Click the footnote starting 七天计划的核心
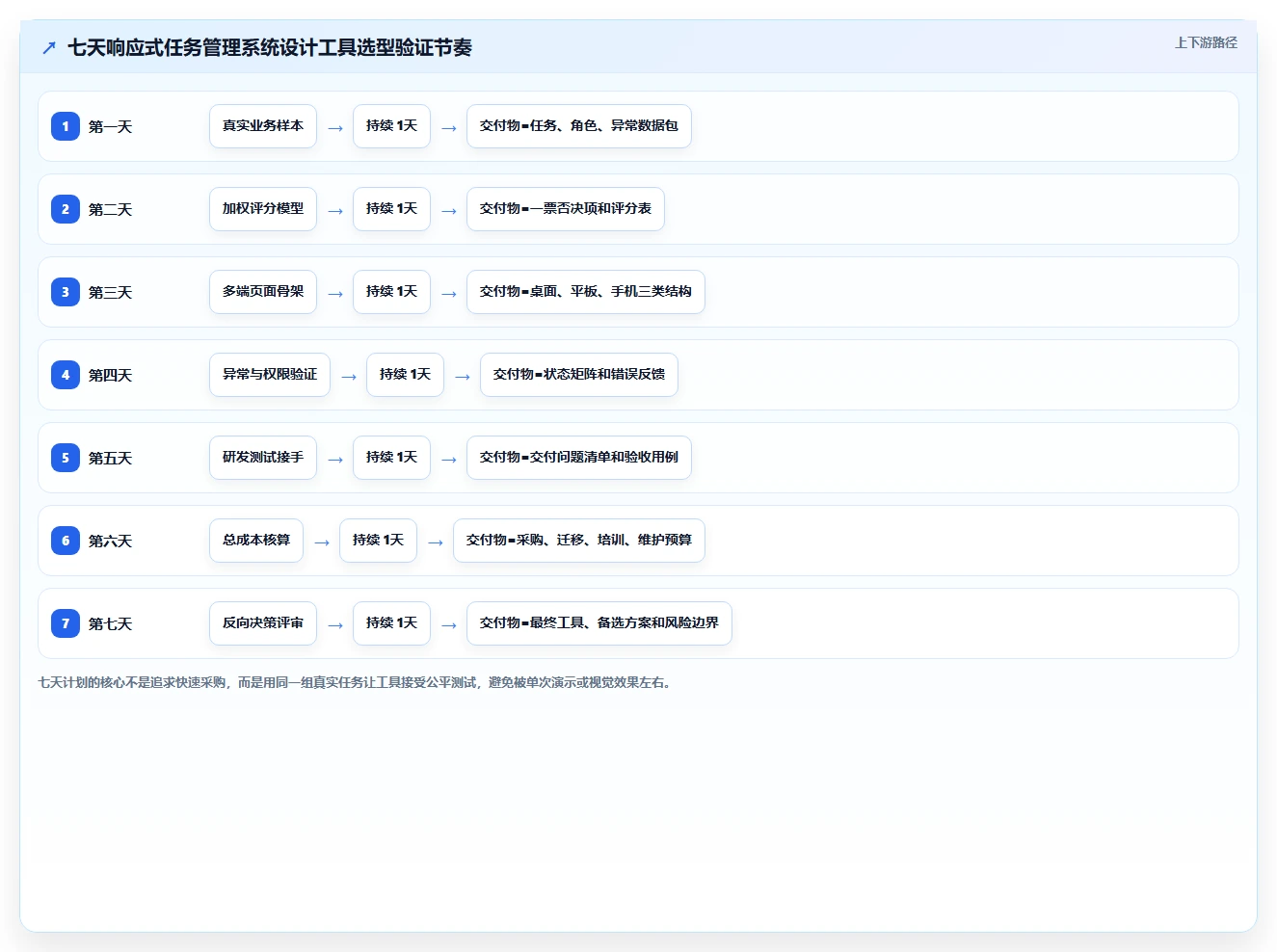Image resolution: width=1277 pixels, height=952 pixels. pyautogui.click(x=355, y=682)
